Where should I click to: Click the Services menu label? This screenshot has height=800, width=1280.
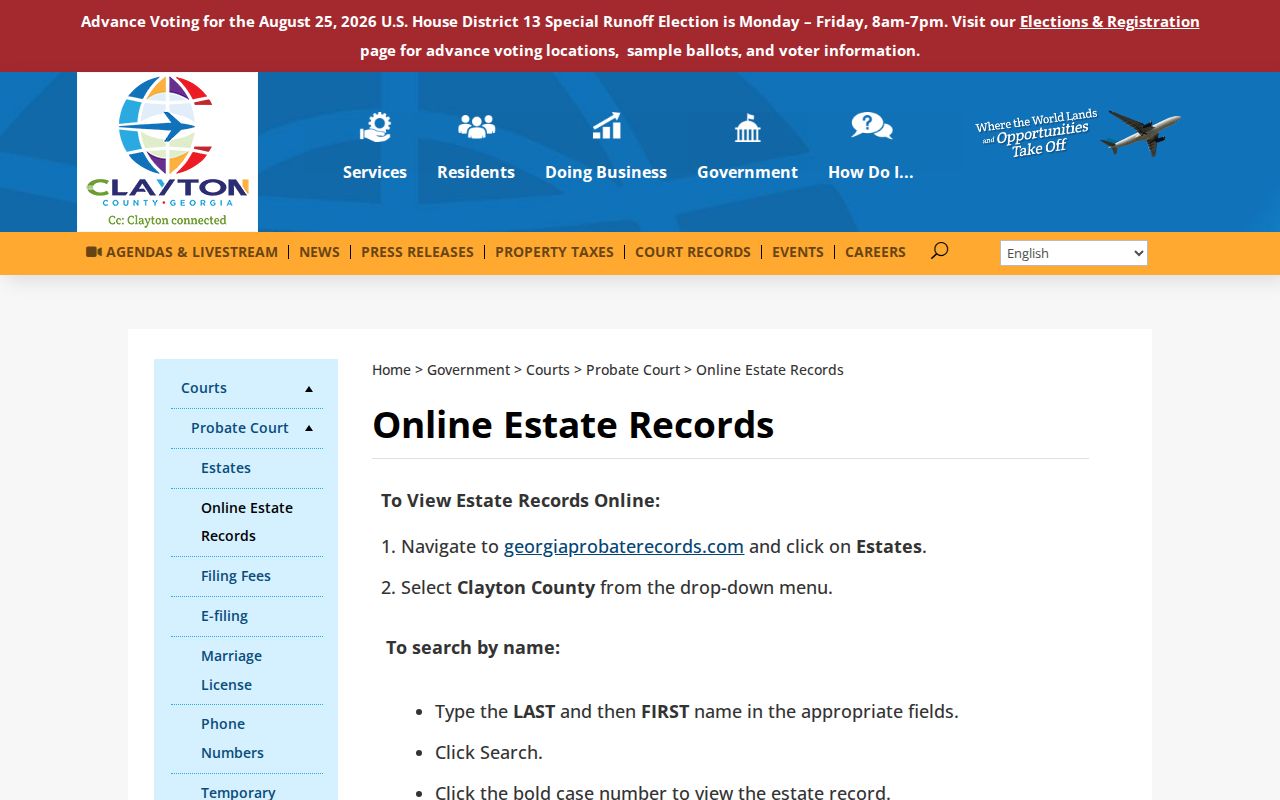[375, 172]
